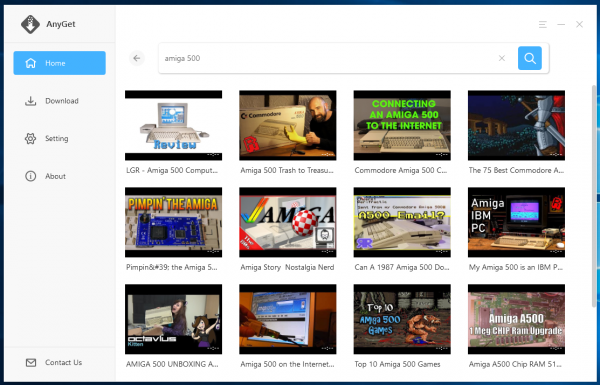Open the hamburger menu in title bar
Screen dimensions: 600x385
[x=542, y=24]
